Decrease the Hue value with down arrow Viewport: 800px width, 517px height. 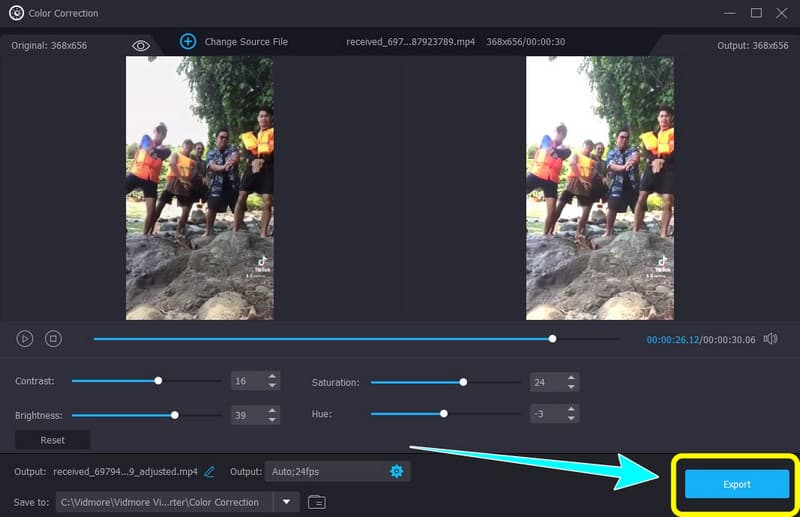point(571,418)
